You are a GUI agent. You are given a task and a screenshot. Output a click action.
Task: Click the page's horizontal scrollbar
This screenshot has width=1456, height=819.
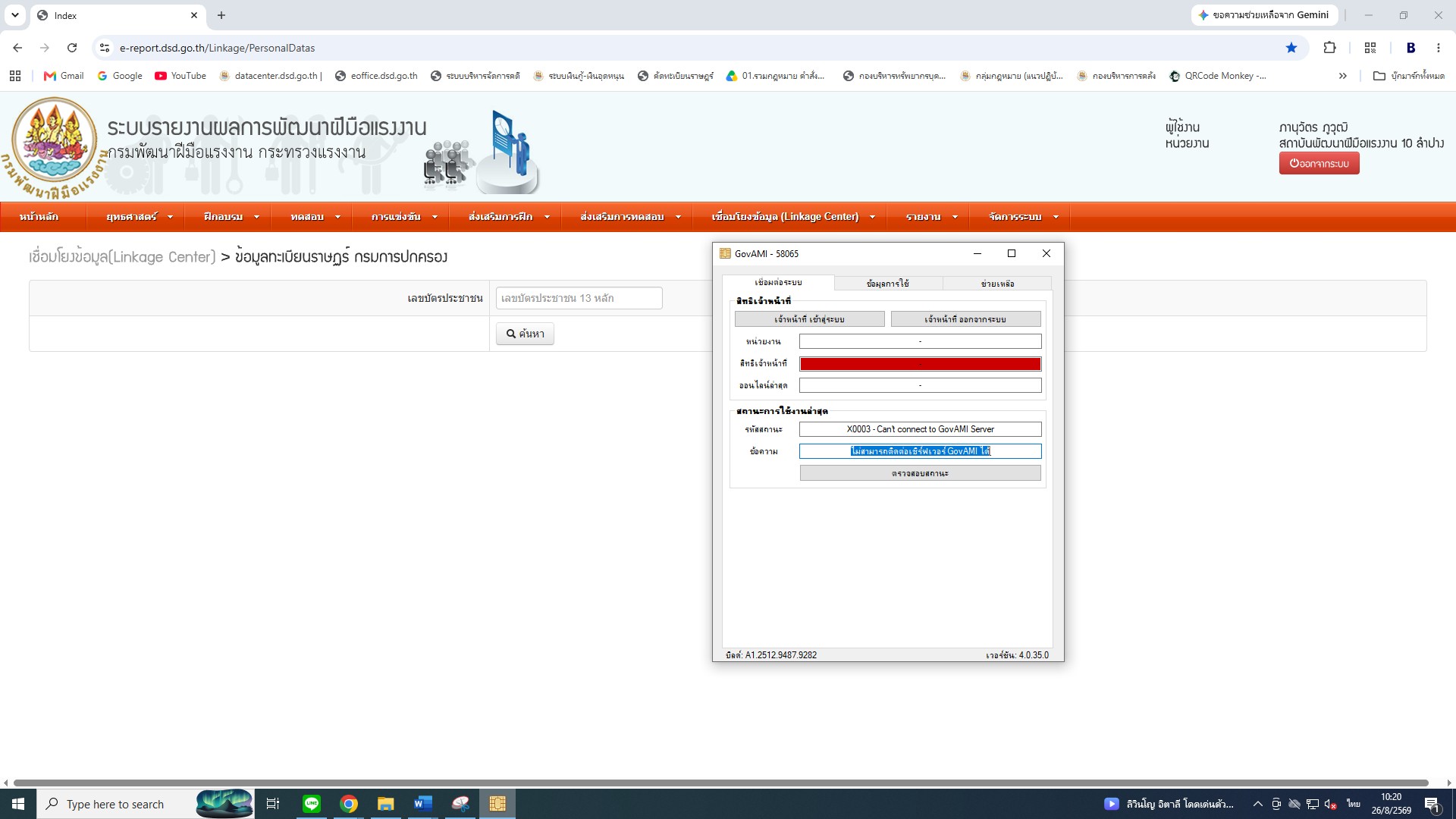click(x=720, y=783)
